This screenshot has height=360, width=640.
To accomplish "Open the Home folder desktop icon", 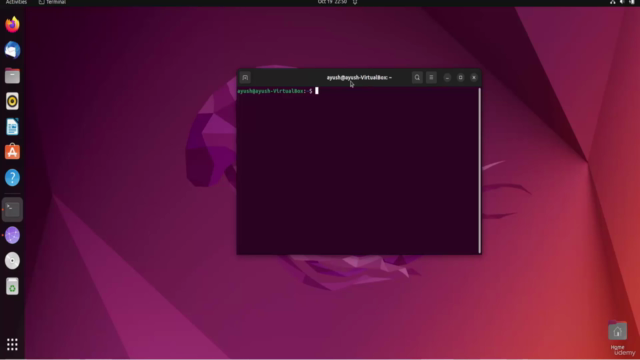I will click(618, 335).
